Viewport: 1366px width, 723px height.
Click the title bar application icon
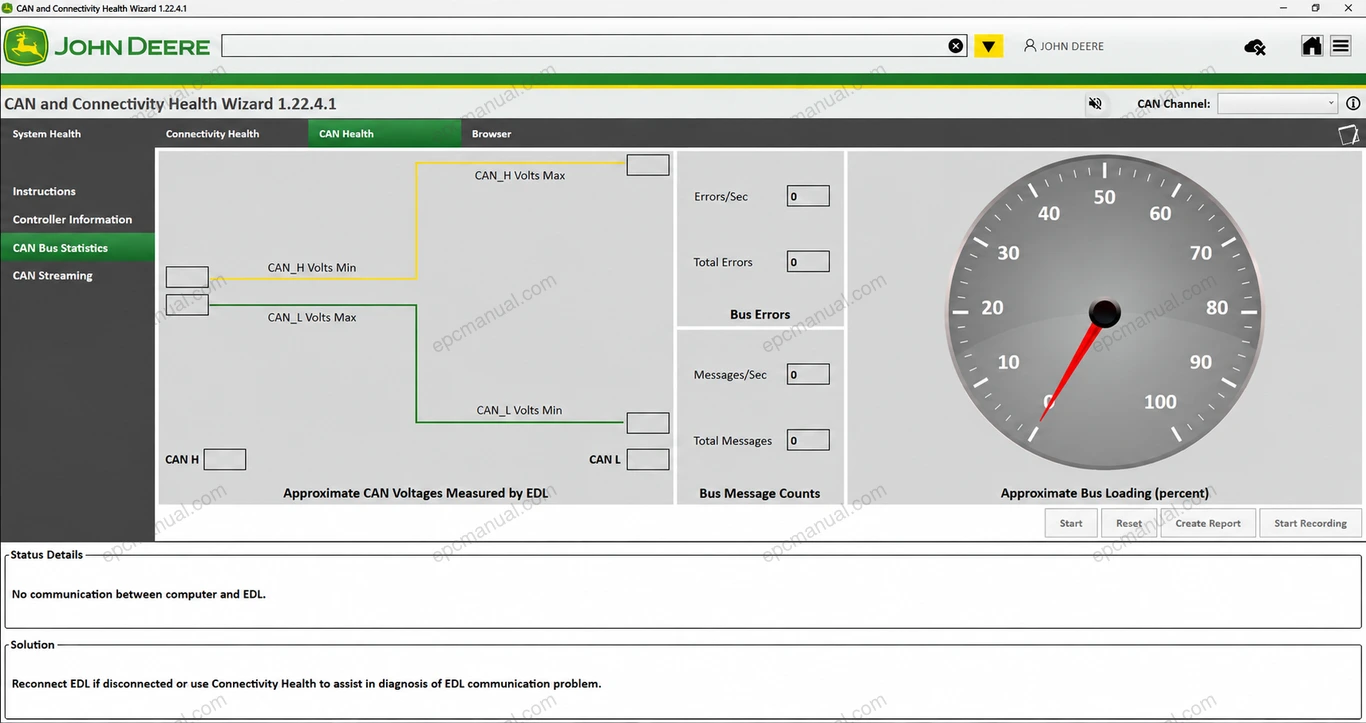(x=9, y=8)
